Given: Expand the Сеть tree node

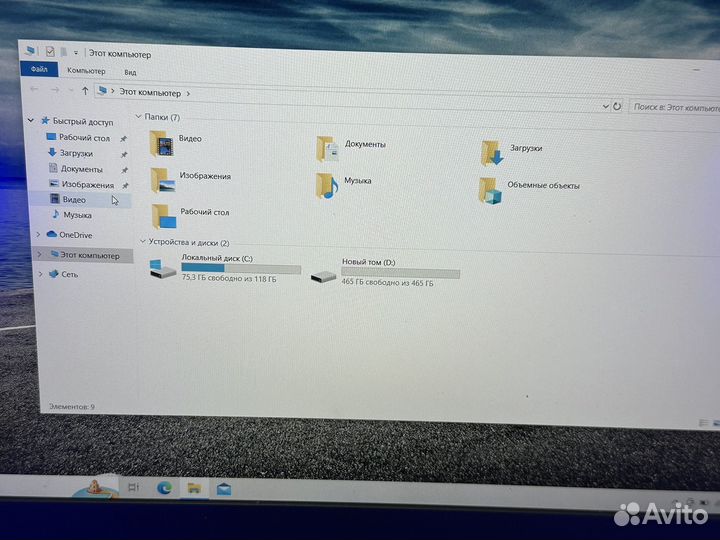Looking at the screenshot, I should [x=40, y=274].
